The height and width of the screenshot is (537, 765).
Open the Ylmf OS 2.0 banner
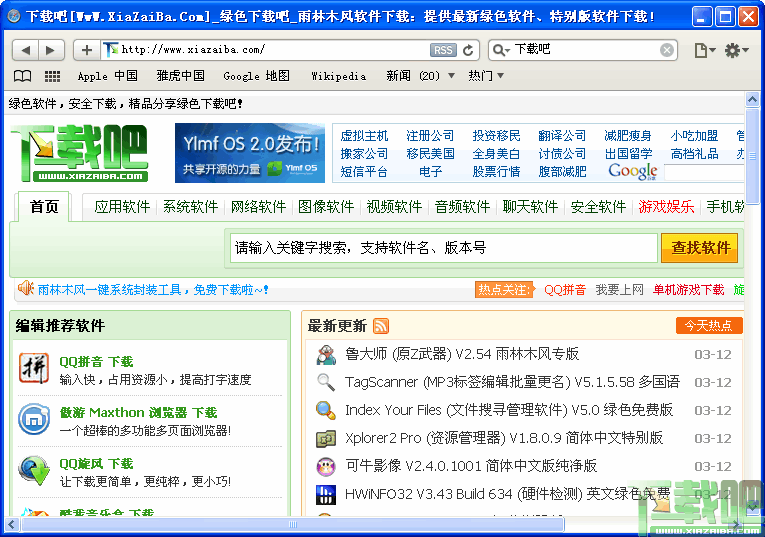pos(250,153)
